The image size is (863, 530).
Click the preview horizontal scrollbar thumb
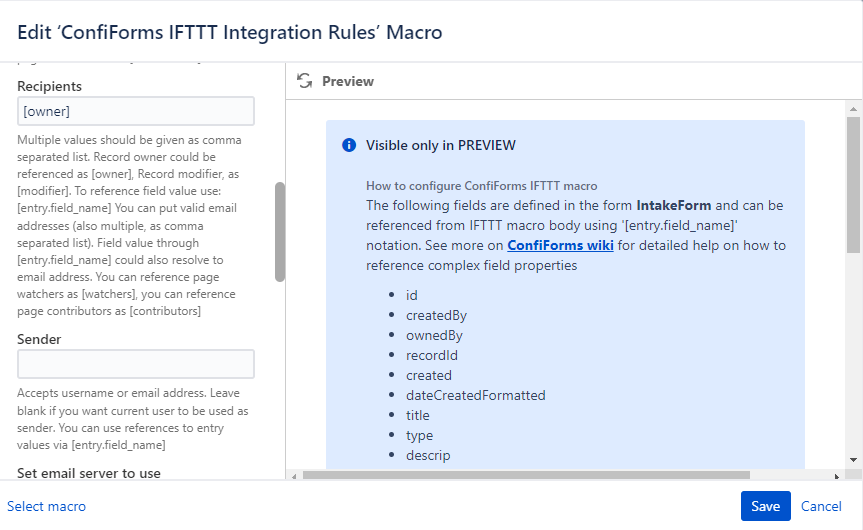[526, 476]
